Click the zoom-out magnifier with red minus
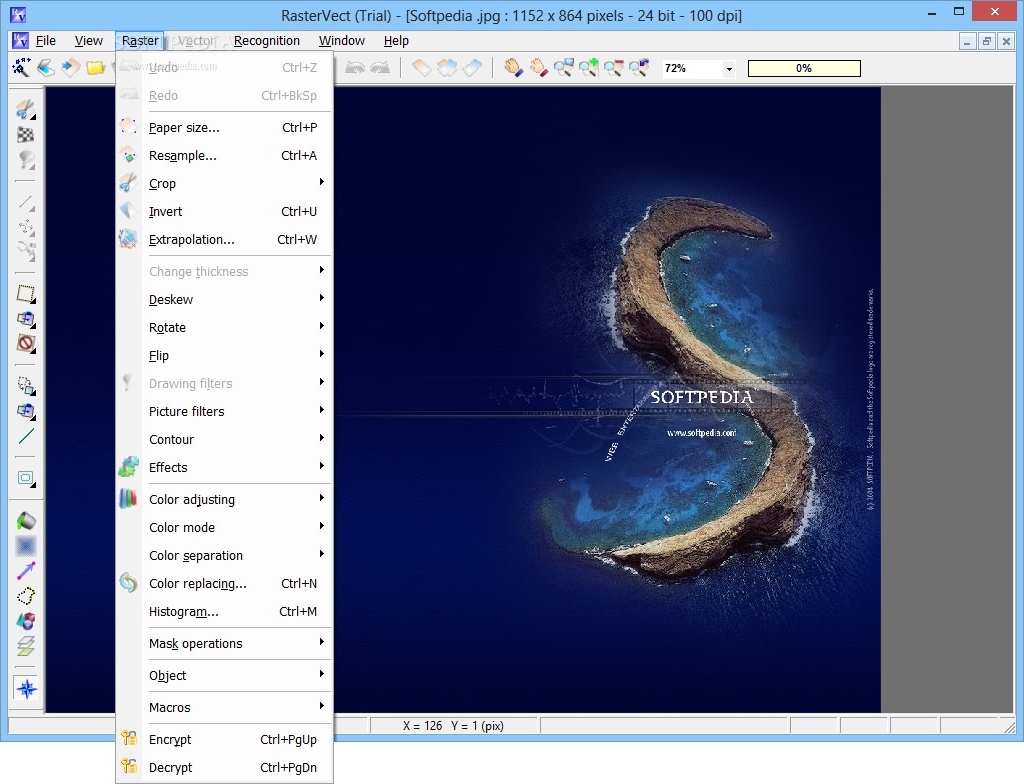Image resolution: width=1024 pixels, height=784 pixels. click(x=613, y=67)
